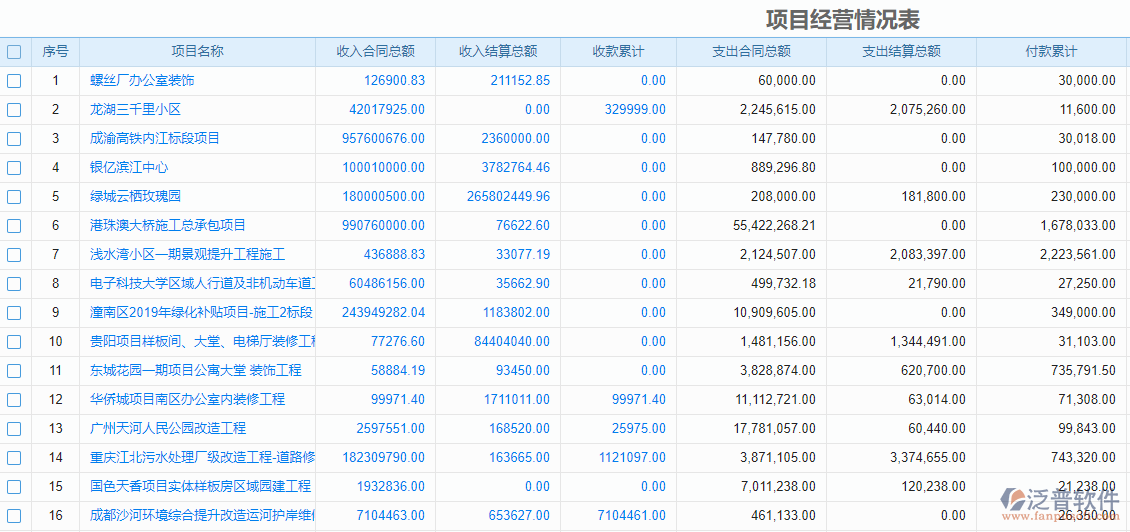Click the 项目名称 column header

[197, 52]
